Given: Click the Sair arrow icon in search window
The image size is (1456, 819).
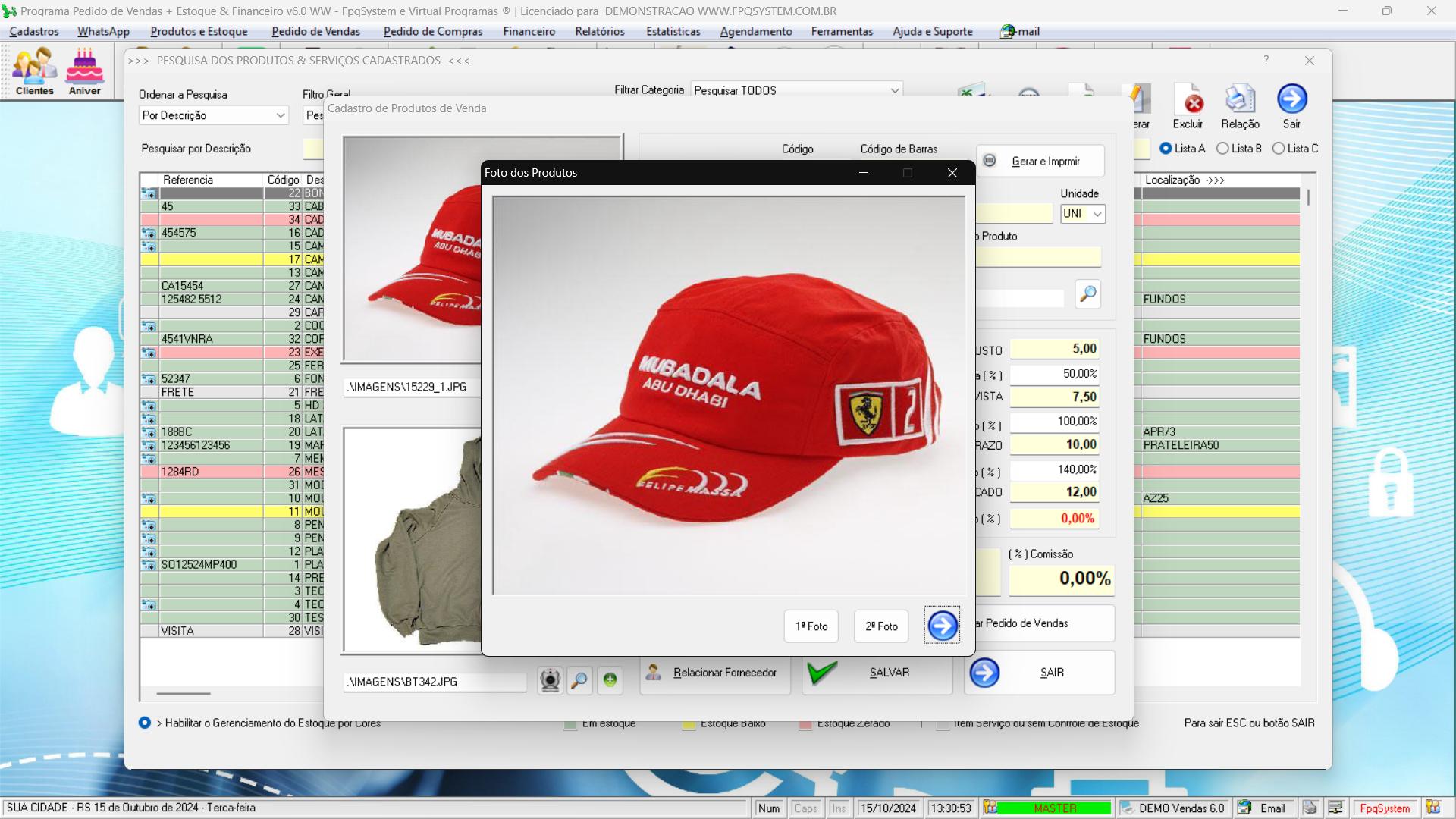Looking at the screenshot, I should tap(1291, 106).
